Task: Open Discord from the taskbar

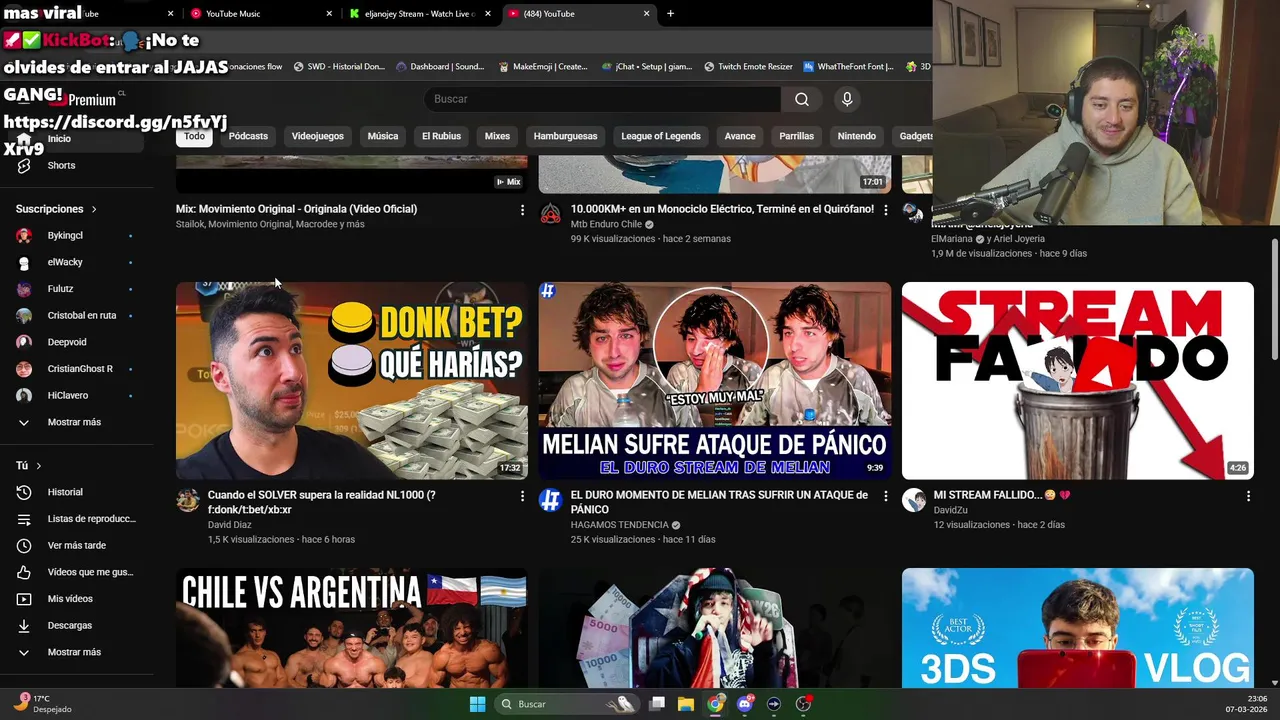Action: pos(744,704)
